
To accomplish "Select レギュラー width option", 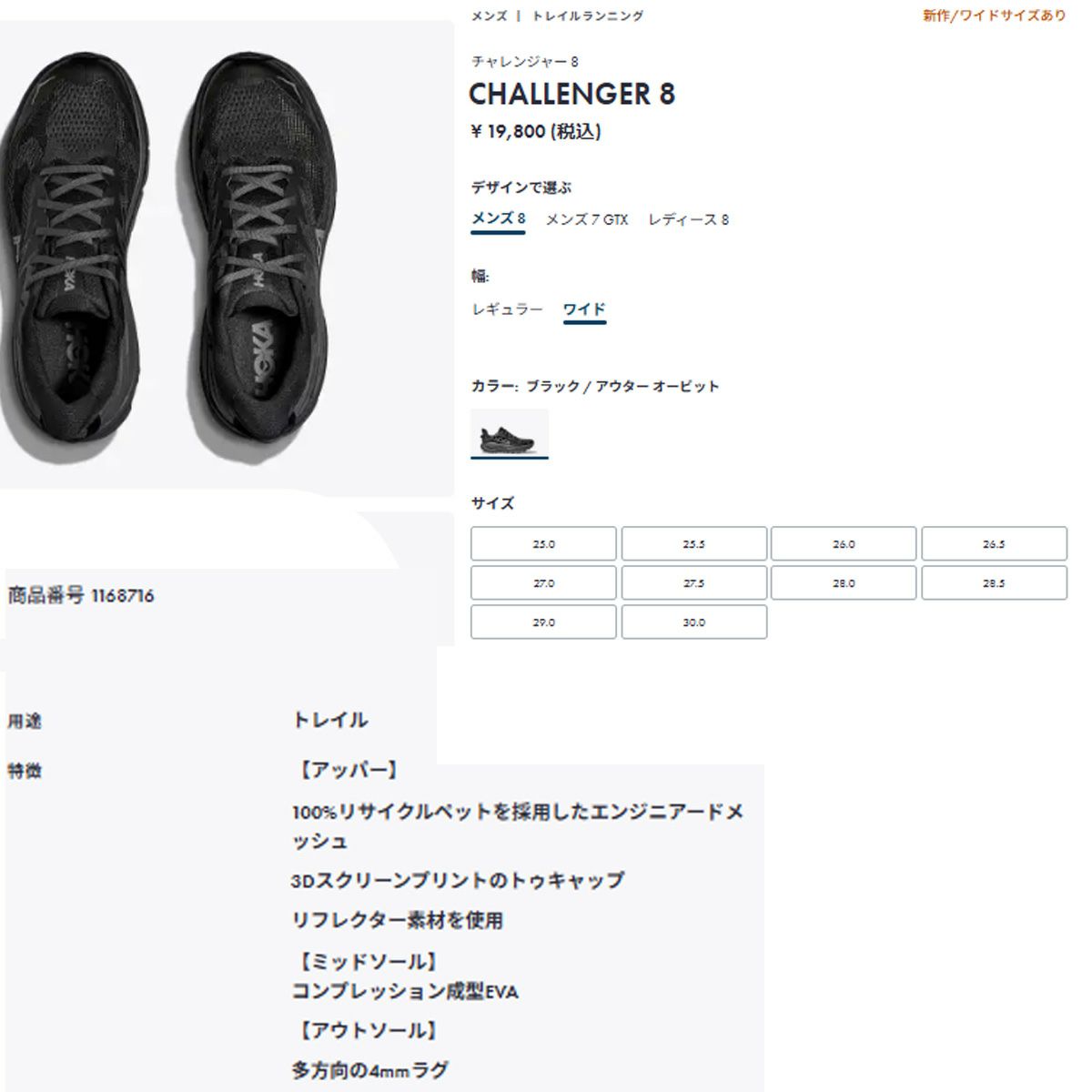I will (x=507, y=309).
